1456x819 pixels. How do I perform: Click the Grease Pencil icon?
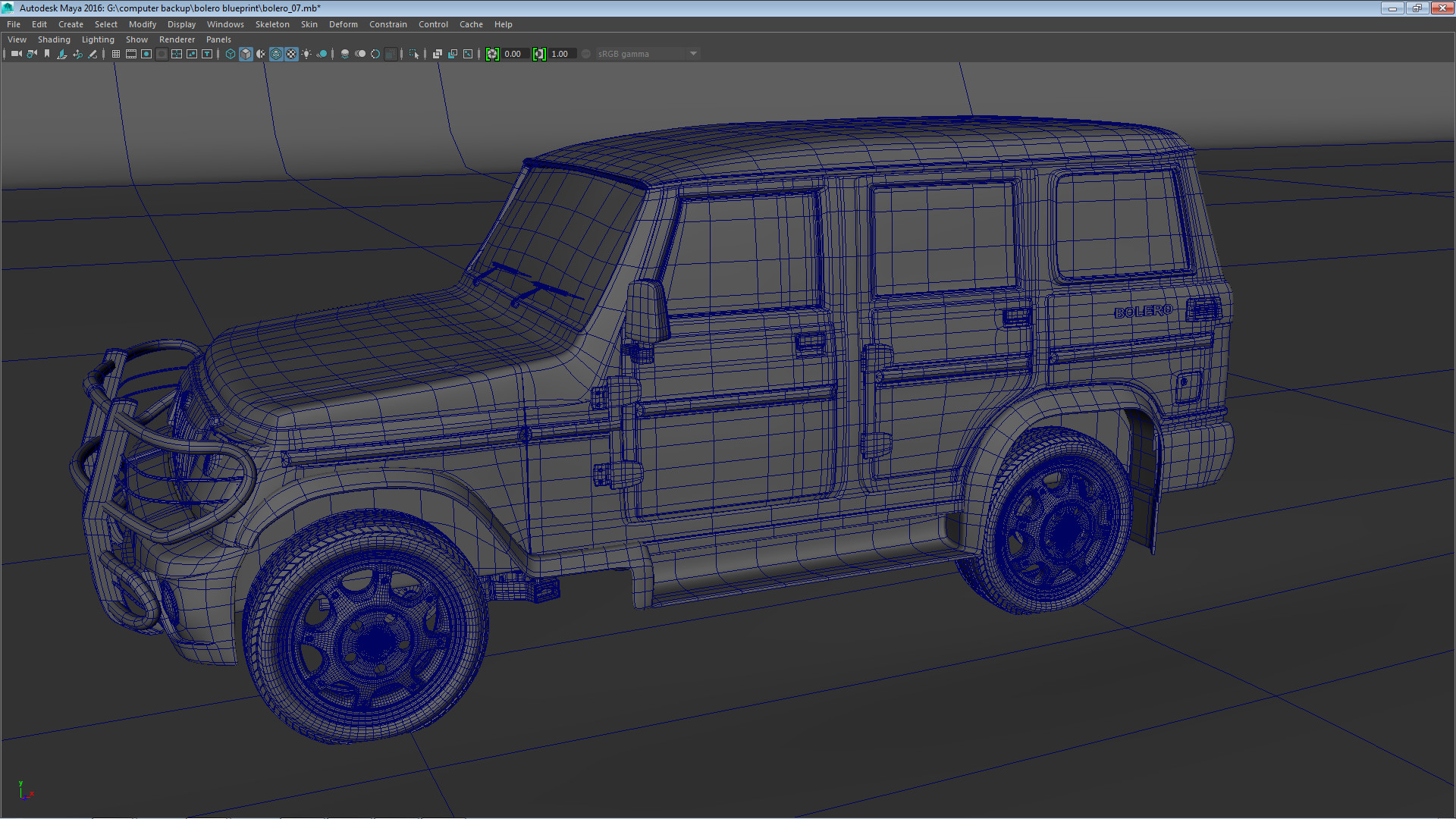93,54
